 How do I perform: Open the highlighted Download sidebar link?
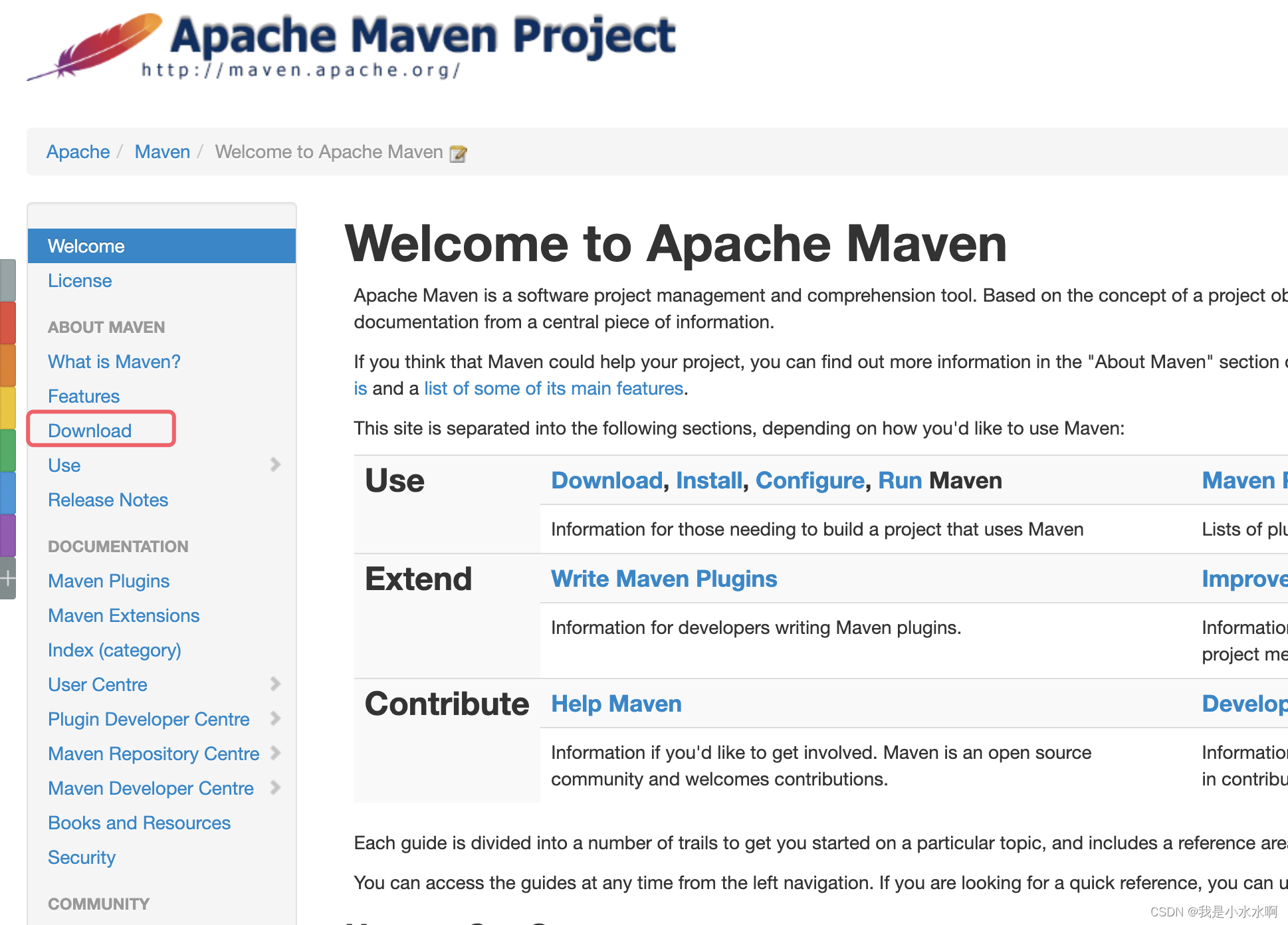pyautogui.click(x=90, y=430)
